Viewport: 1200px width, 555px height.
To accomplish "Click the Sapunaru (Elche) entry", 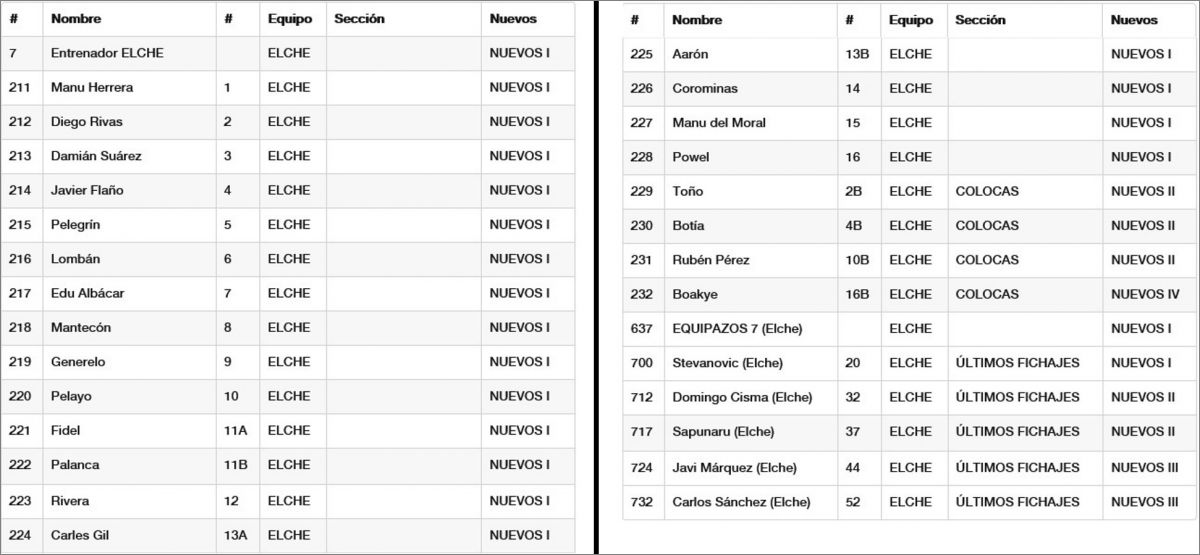I will point(722,432).
